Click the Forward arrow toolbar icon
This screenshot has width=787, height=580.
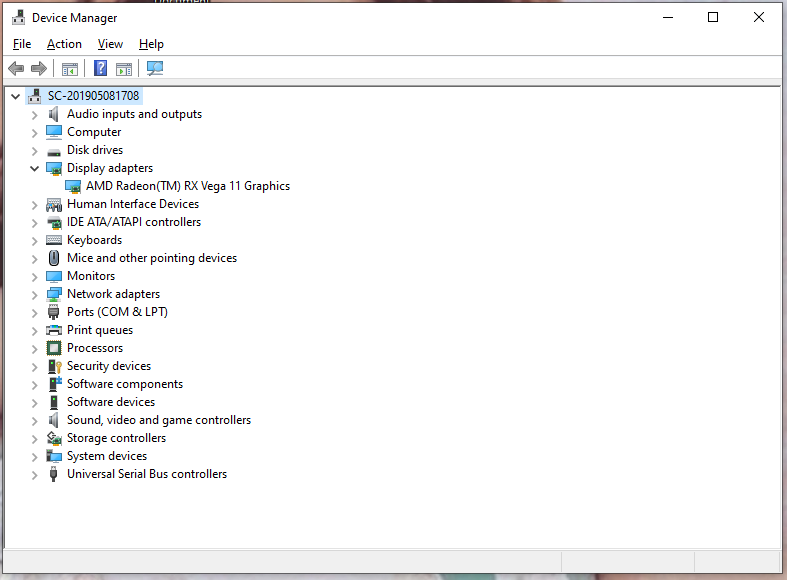pyautogui.click(x=39, y=68)
